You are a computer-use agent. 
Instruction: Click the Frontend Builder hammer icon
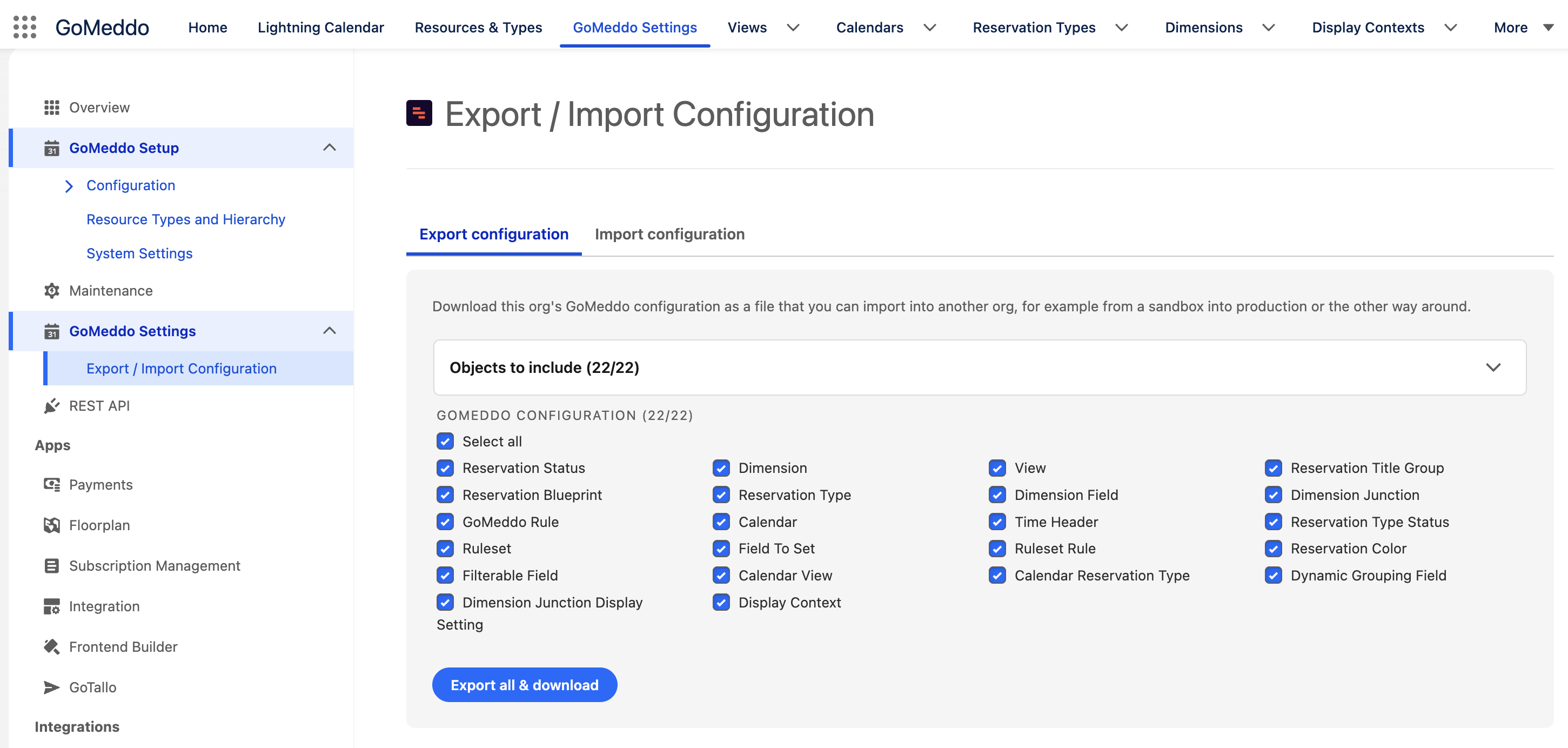tap(52, 646)
